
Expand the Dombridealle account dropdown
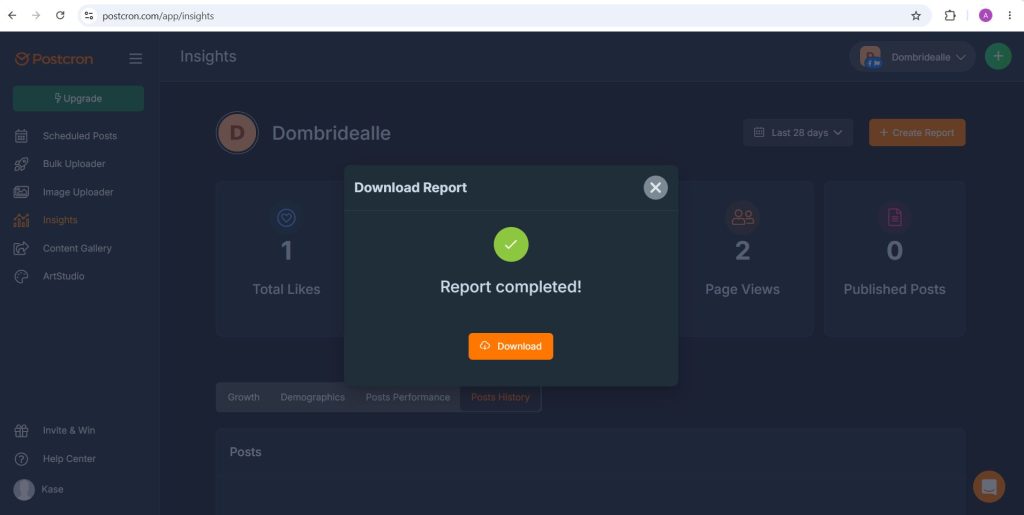tap(912, 57)
